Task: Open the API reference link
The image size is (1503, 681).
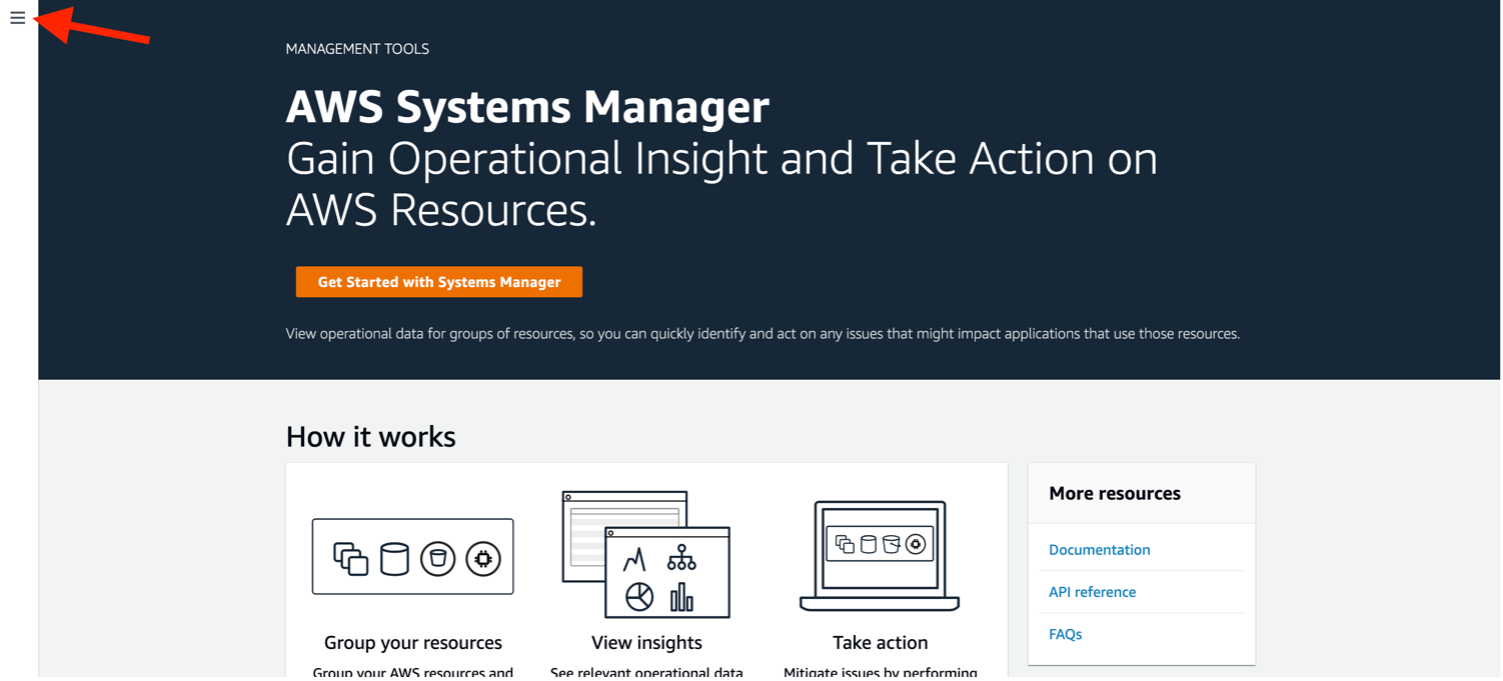Action: tap(1092, 592)
